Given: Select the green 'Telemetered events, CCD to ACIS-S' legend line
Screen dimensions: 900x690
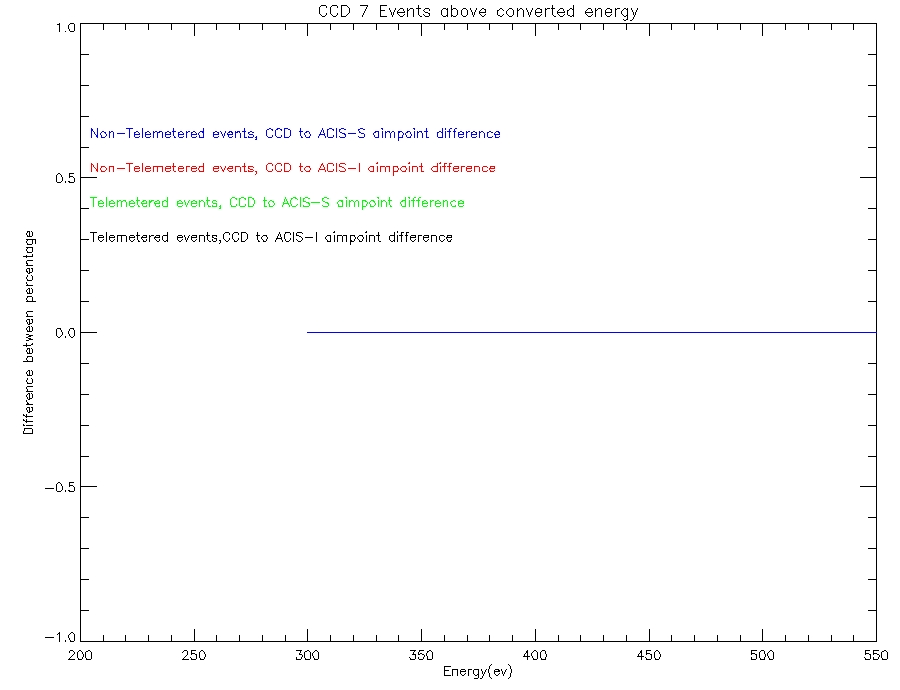Looking at the screenshot, I should tap(277, 203).
